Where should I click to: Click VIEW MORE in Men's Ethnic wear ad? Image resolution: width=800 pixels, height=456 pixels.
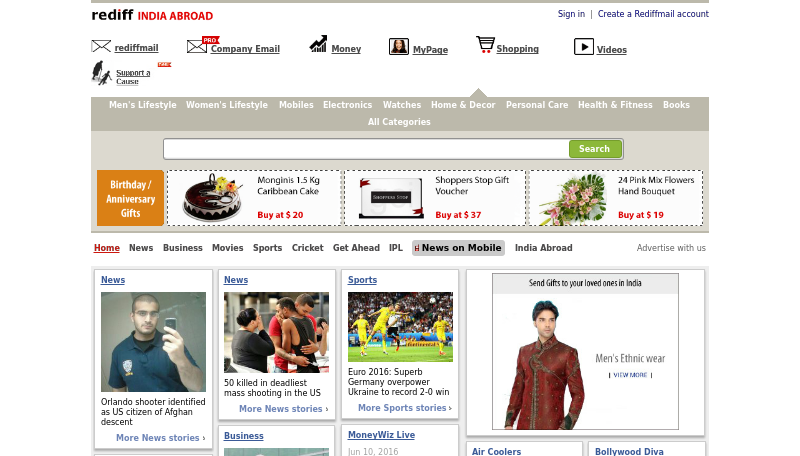[x=630, y=375]
